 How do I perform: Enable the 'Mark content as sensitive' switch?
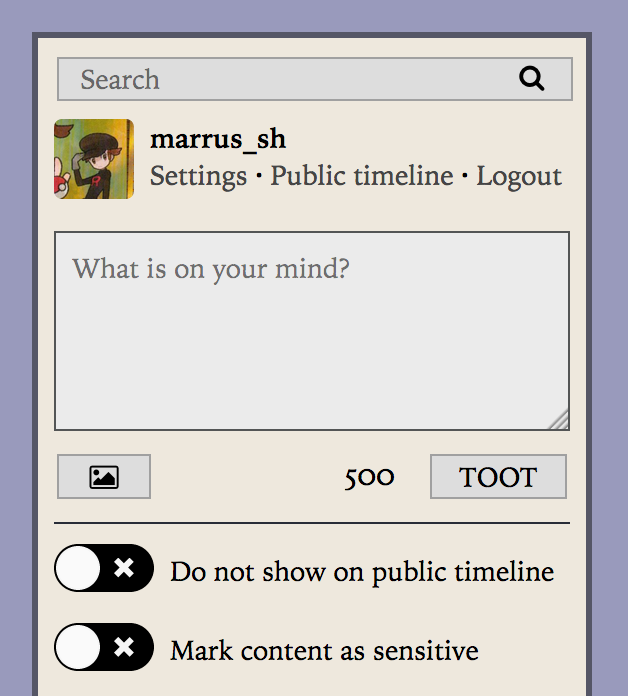pyautogui.click(x=104, y=647)
